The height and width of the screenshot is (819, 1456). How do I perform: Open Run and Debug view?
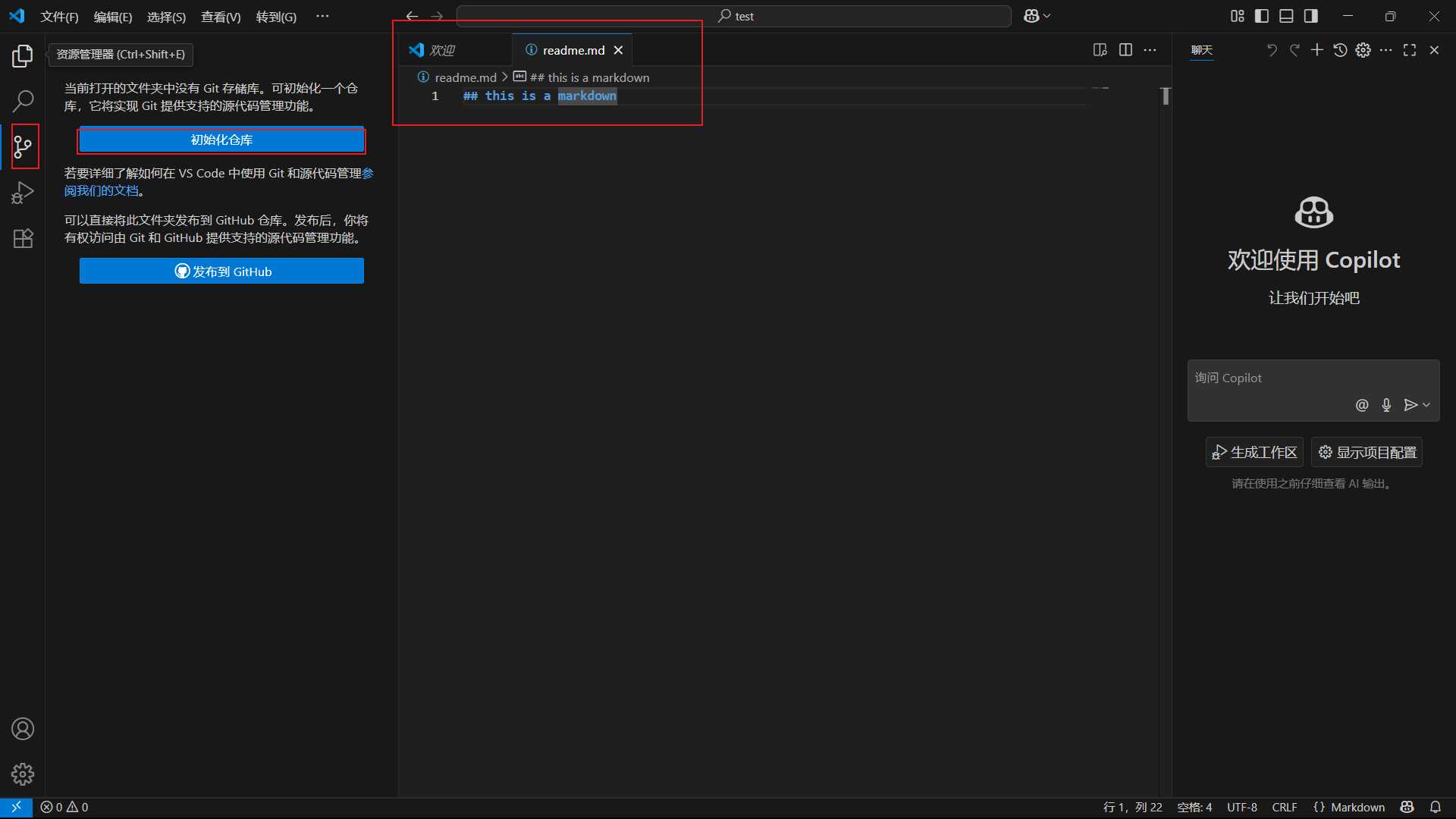click(x=23, y=193)
